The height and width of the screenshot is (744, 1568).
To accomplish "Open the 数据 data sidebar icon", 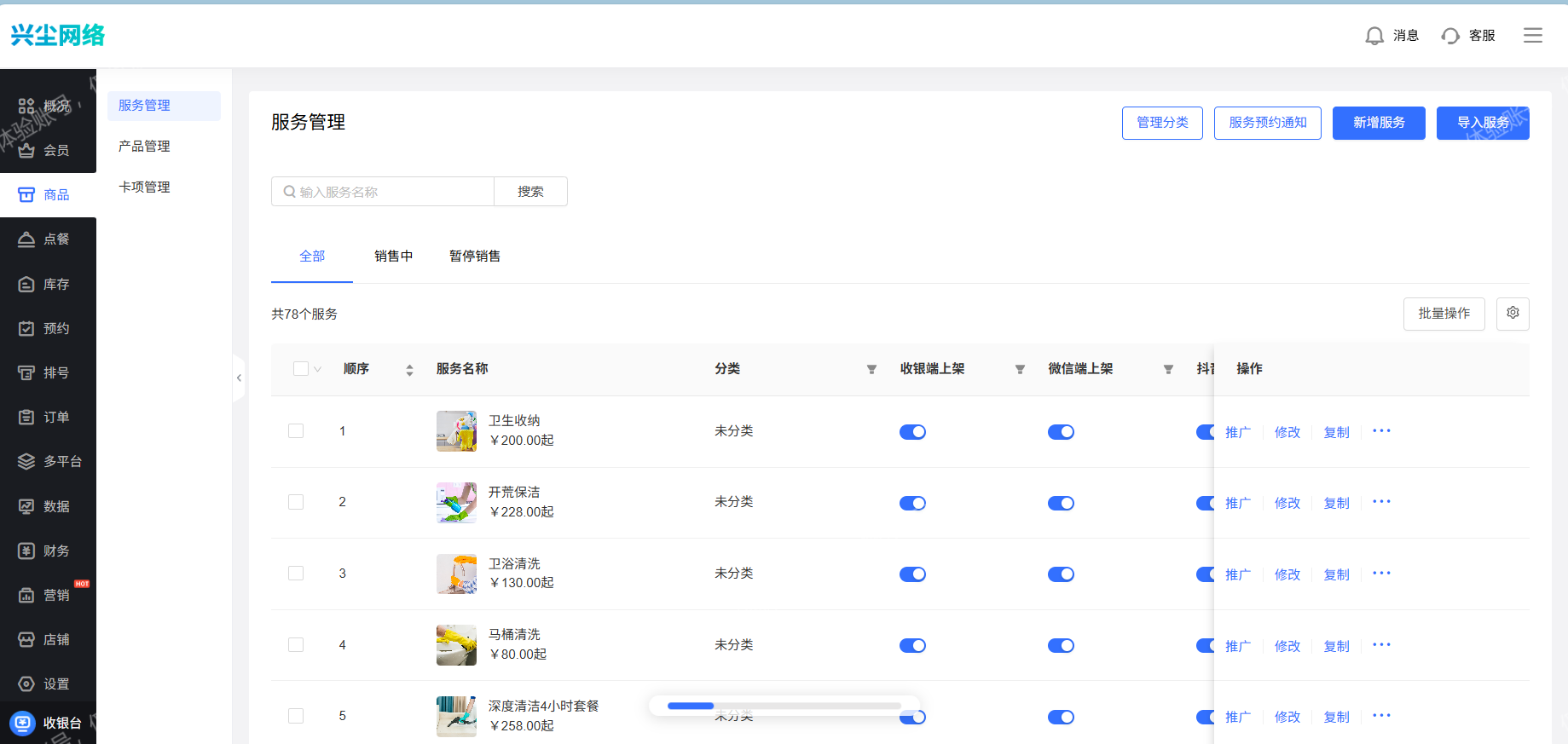I will 26,506.
